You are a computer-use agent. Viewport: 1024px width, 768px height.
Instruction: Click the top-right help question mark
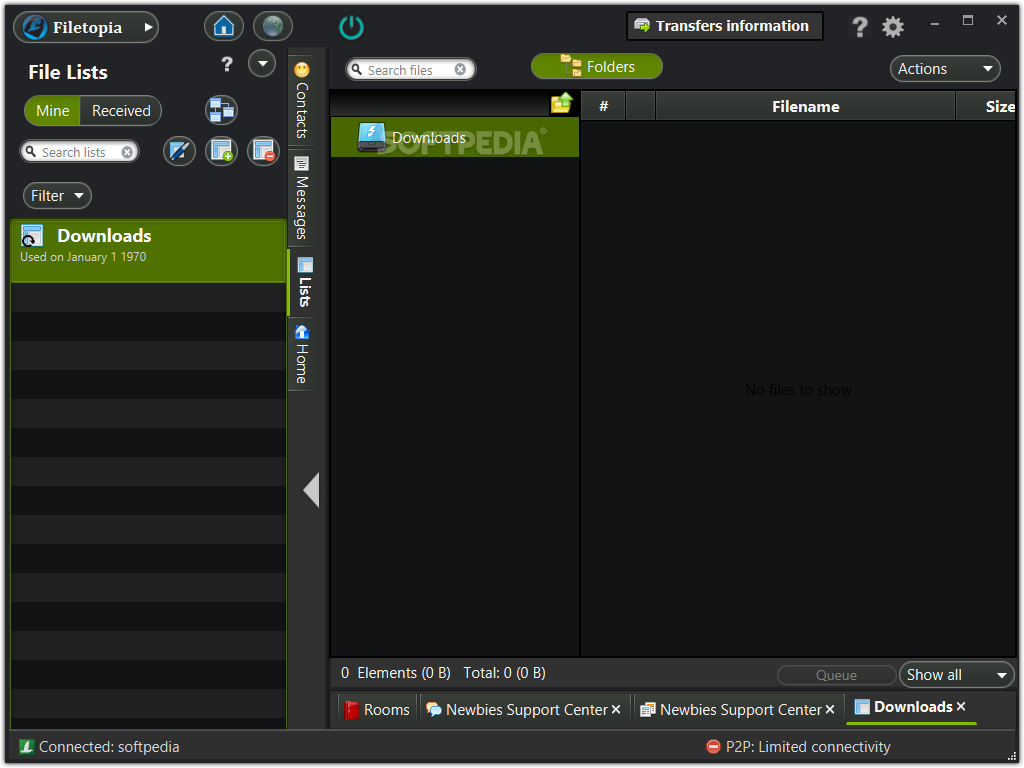click(859, 27)
